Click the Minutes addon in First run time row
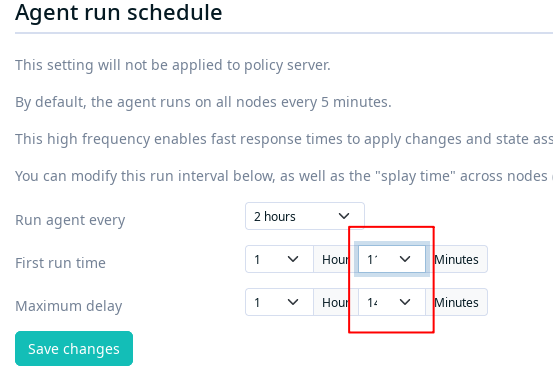Image resolution: width=553 pixels, height=378 pixels. point(456,259)
